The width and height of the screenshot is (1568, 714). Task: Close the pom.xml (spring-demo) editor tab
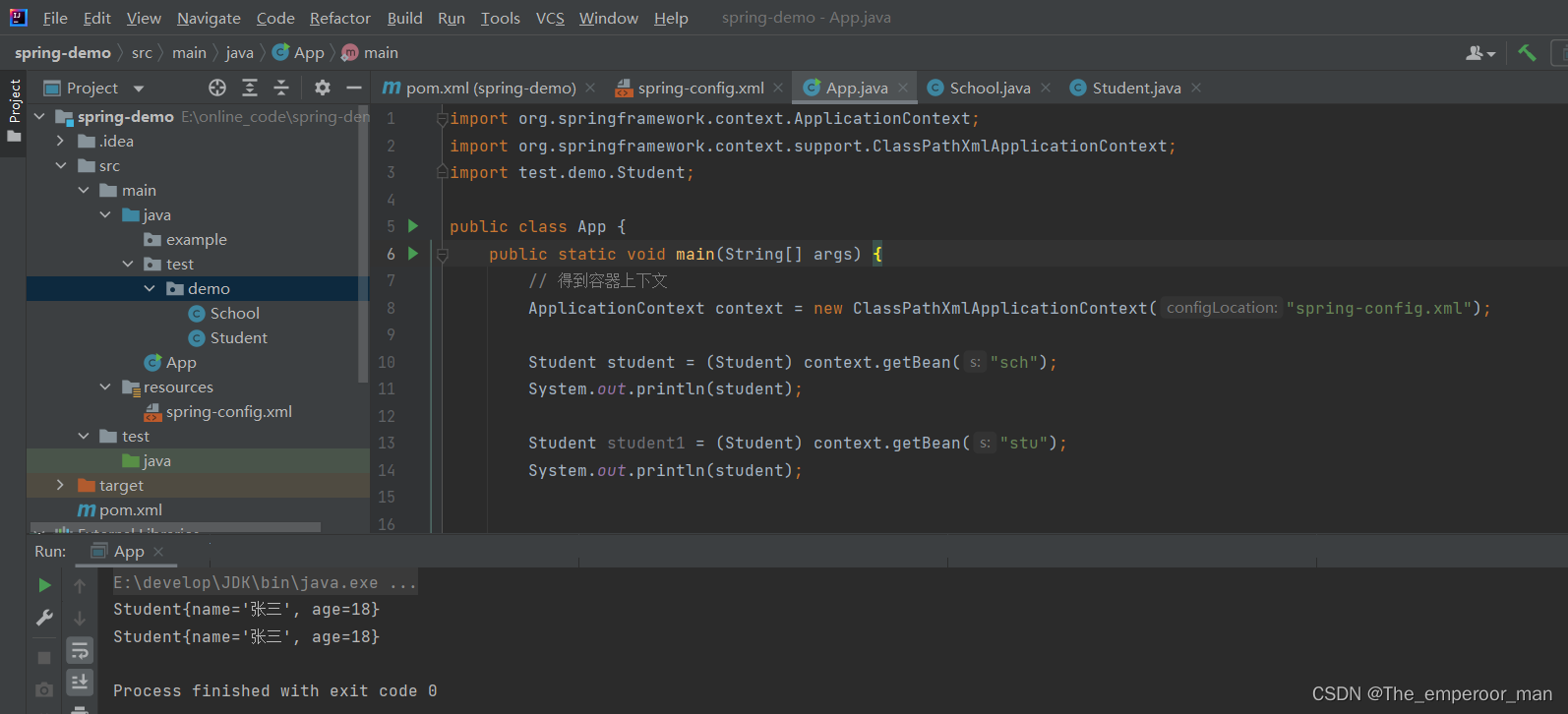click(590, 88)
